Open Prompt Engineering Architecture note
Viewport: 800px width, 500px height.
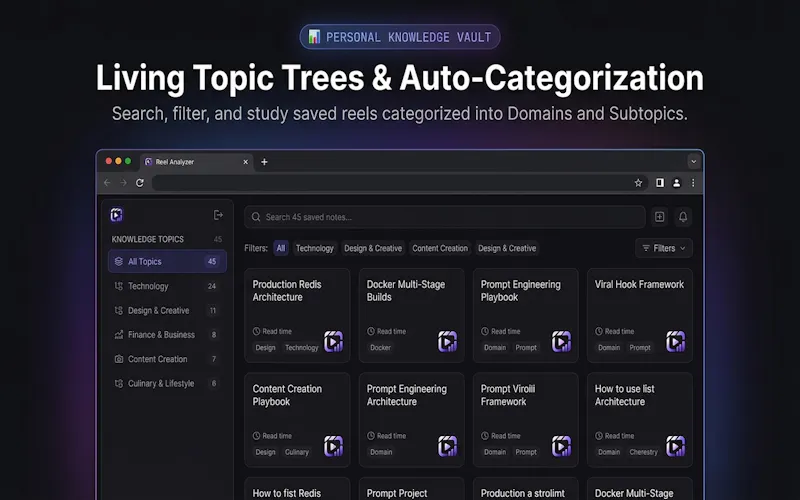(x=411, y=420)
